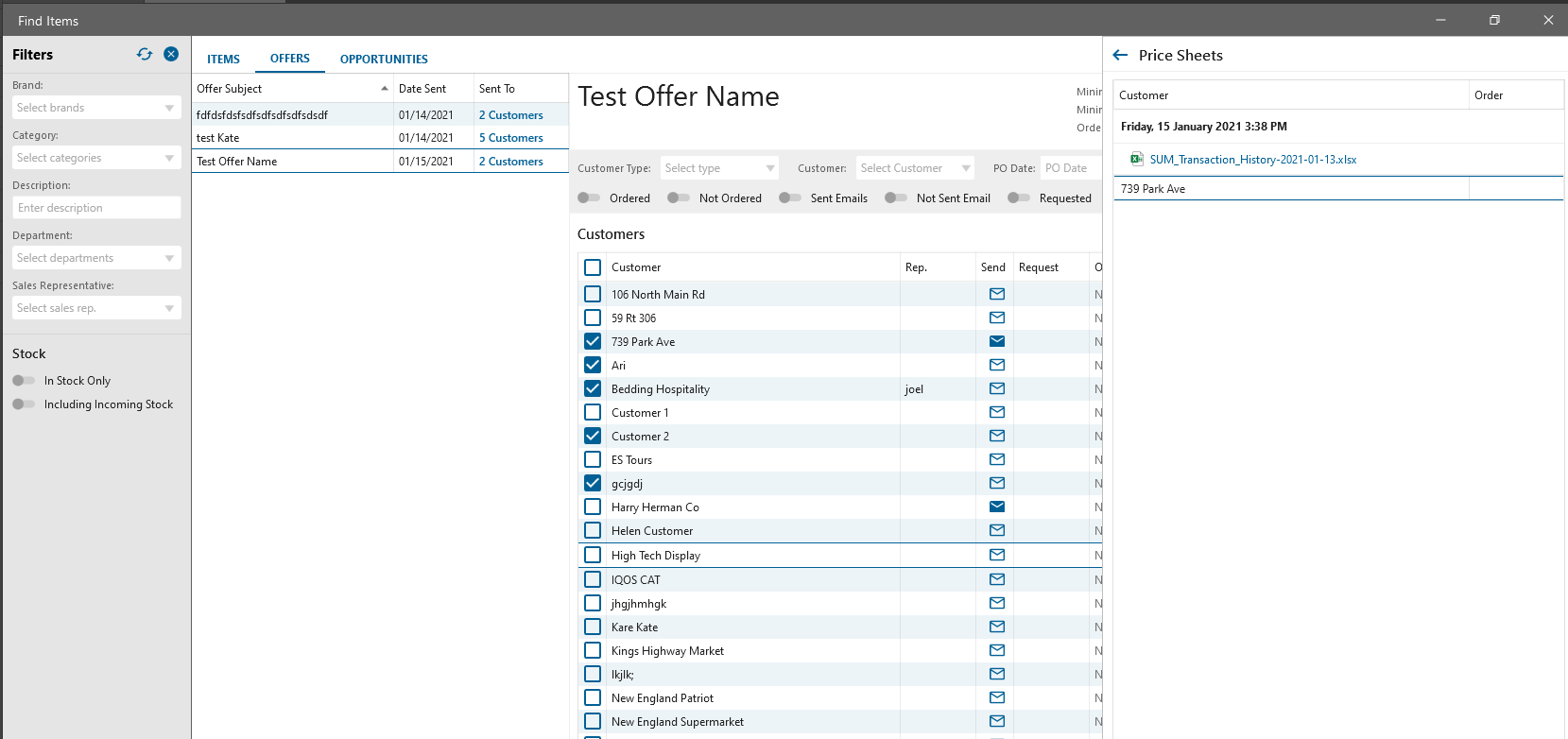Click the send envelope icon for Harry Herman Co
The height and width of the screenshot is (739, 1568).
click(x=996, y=507)
